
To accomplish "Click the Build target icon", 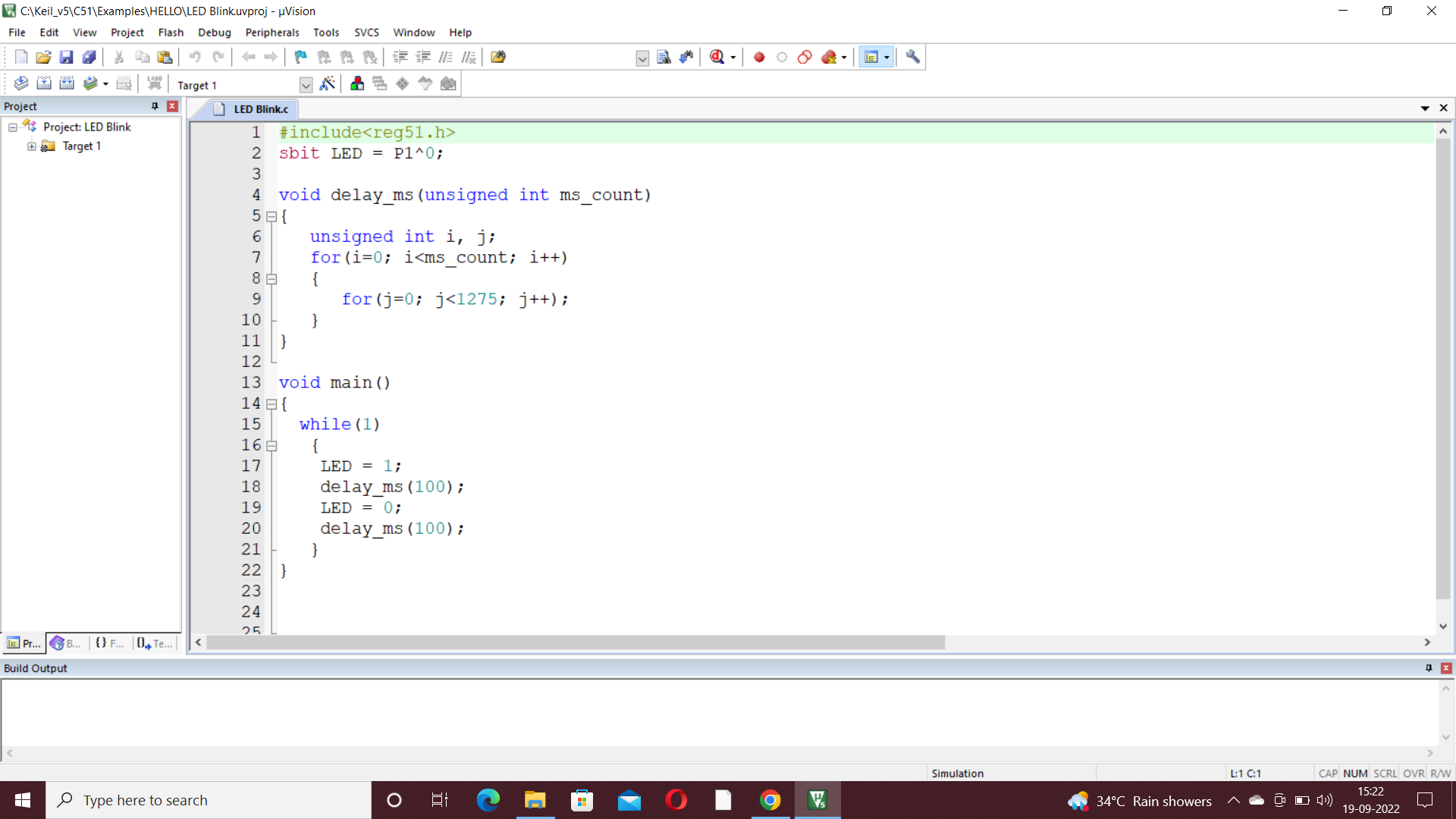I will pos(44,84).
